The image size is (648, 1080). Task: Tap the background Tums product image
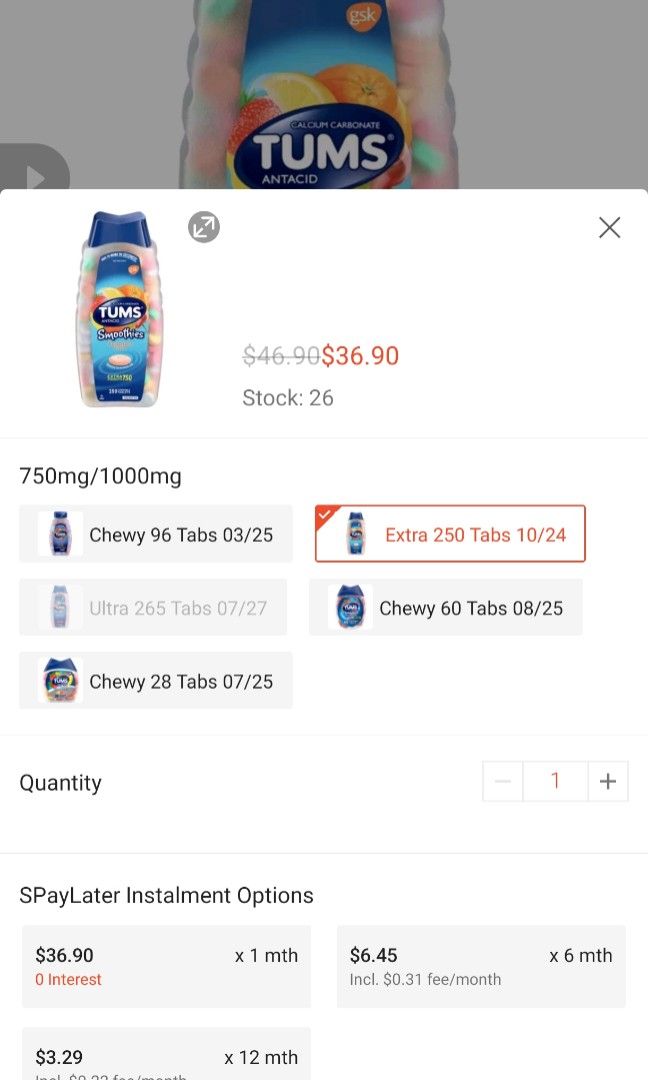click(x=320, y=100)
